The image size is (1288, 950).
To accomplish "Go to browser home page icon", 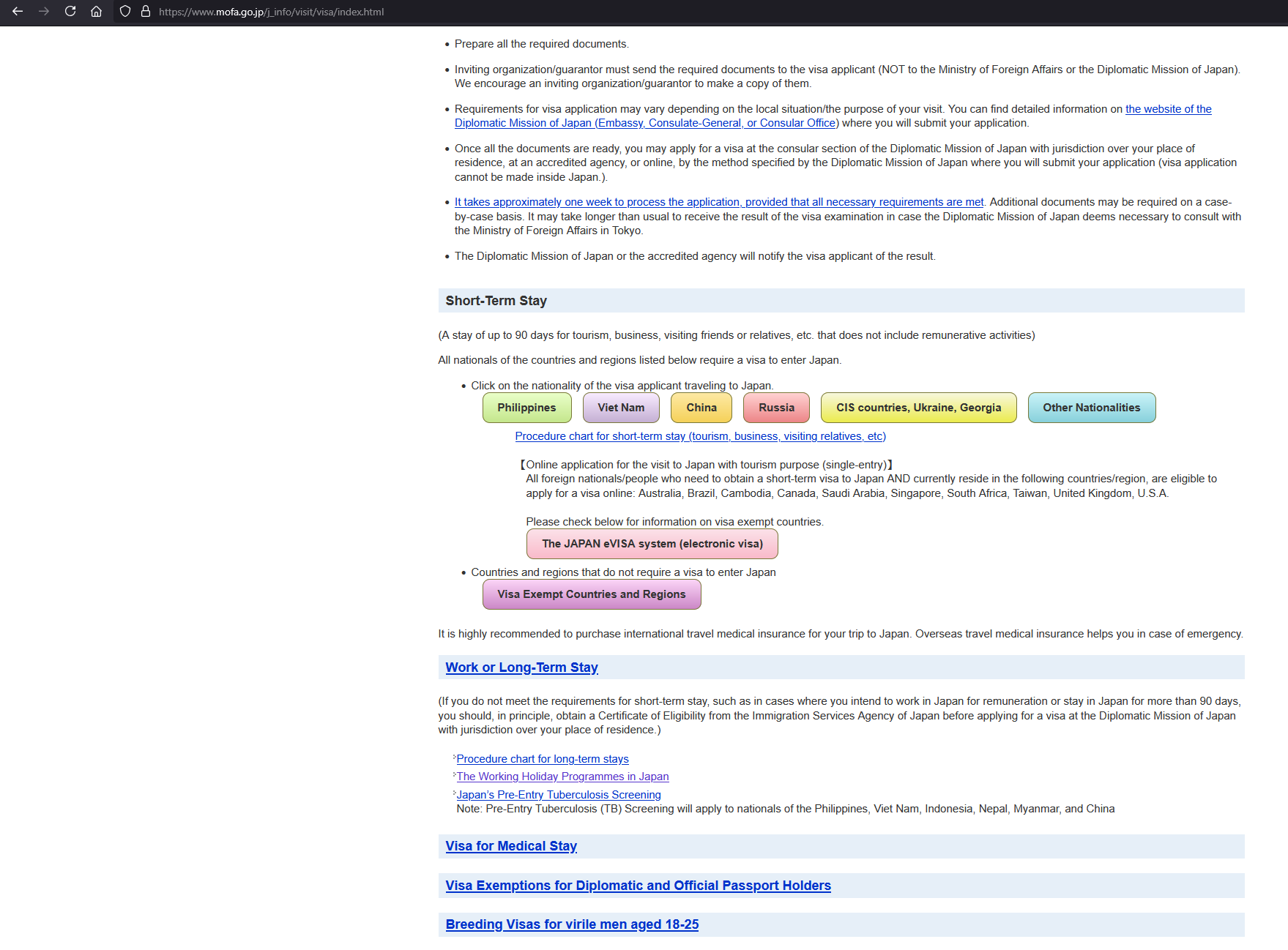I will click(x=96, y=12).
